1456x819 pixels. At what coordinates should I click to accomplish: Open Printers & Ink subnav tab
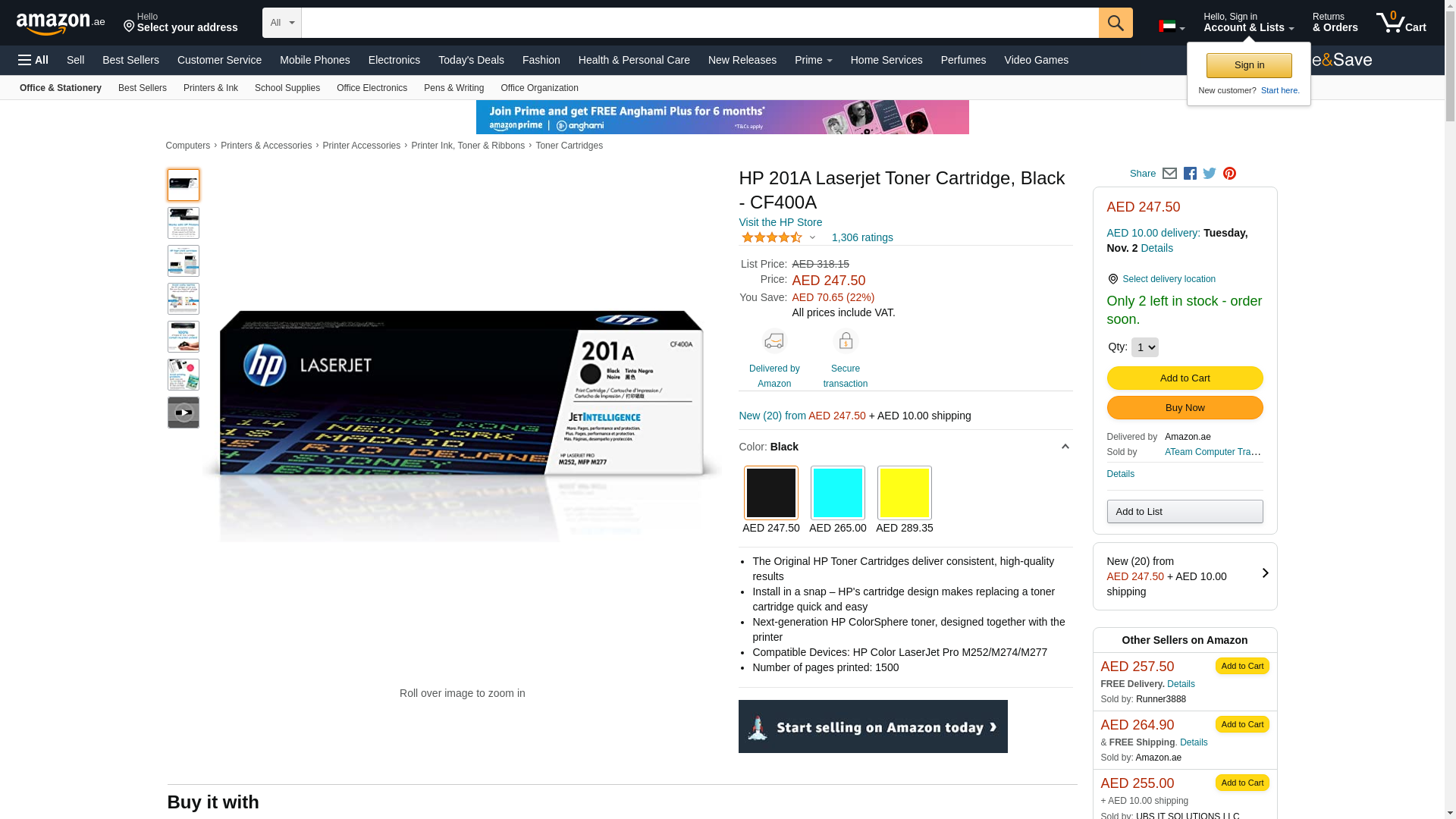(210, 88)
